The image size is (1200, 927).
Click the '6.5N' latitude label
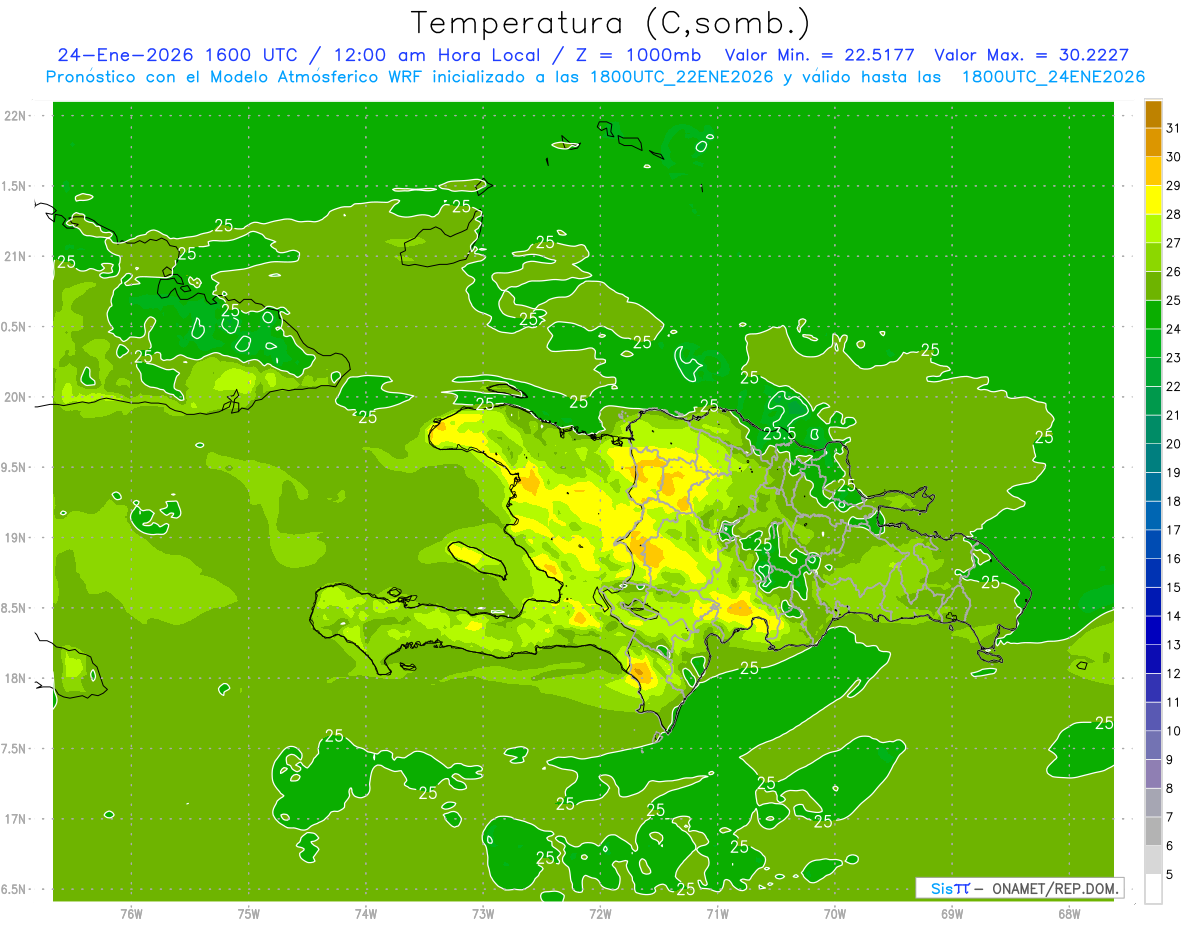pyautogui.click(x=14, y=890)
